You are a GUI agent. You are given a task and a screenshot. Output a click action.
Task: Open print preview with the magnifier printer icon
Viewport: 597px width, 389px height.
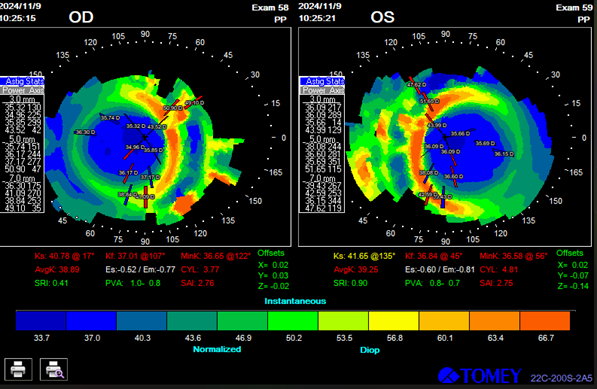(x=54, y=369)
